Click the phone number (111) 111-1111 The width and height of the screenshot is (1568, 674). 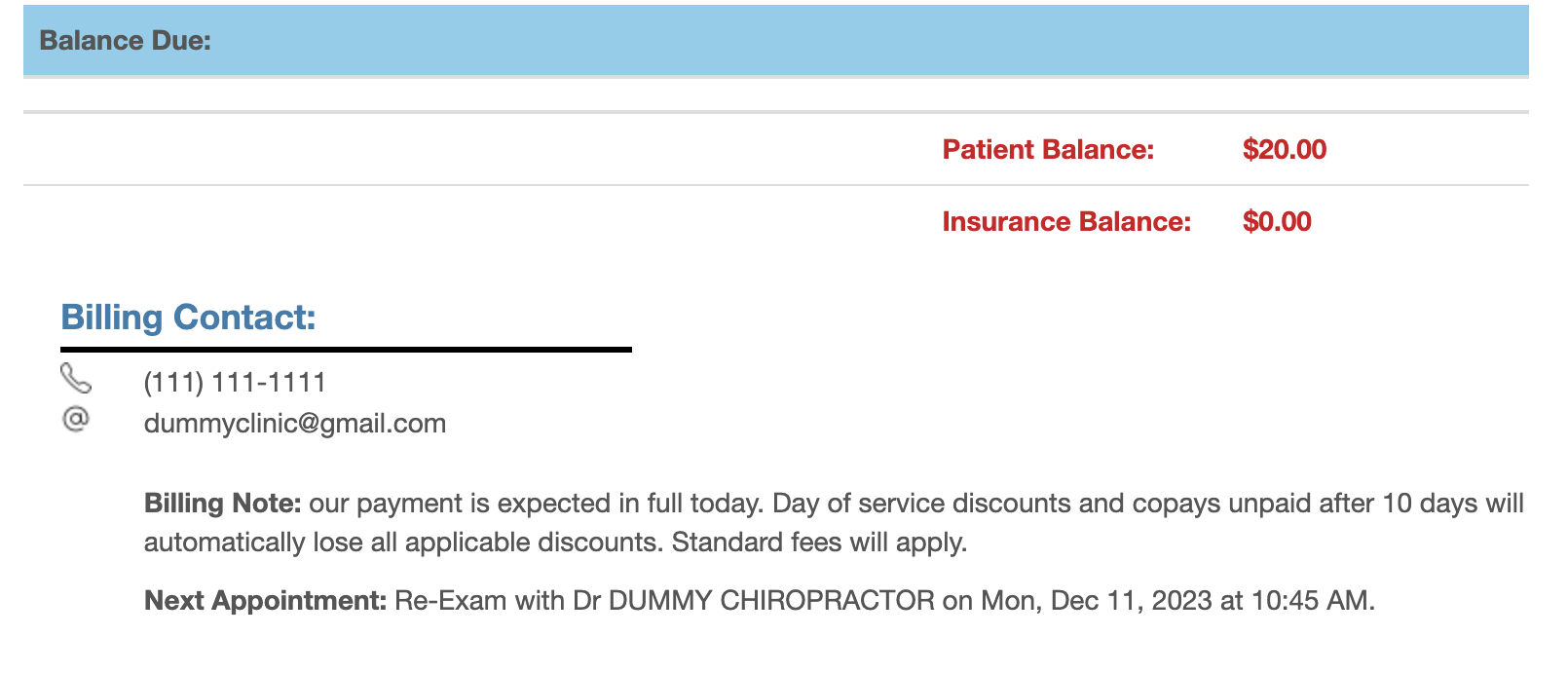235,382
